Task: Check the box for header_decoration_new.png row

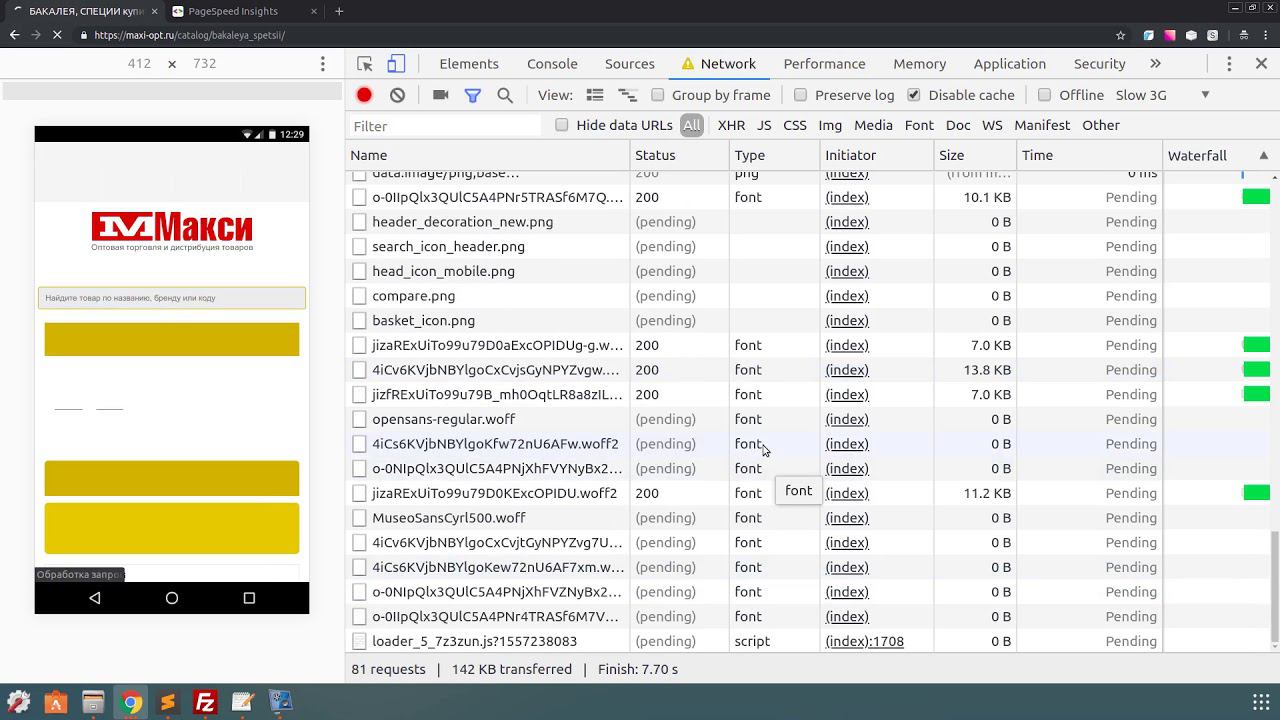Action: point(359,222)
